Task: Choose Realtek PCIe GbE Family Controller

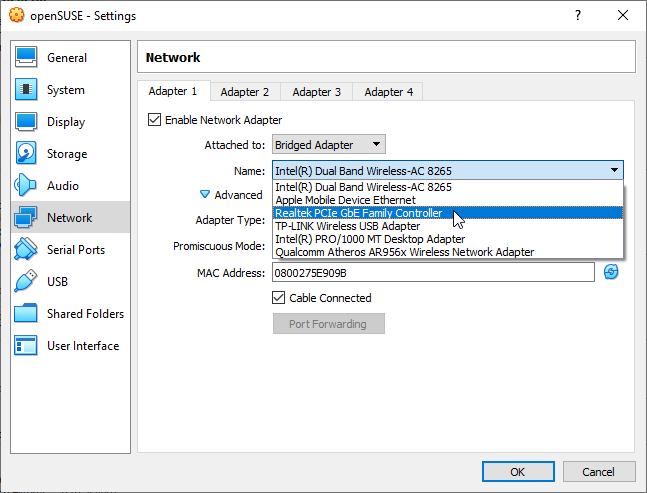Action: 358,213
